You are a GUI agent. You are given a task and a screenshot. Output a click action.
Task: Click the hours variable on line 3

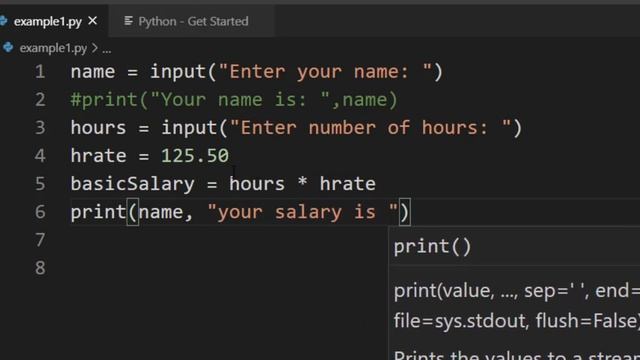pyautogui.click(x=98, y=128)
